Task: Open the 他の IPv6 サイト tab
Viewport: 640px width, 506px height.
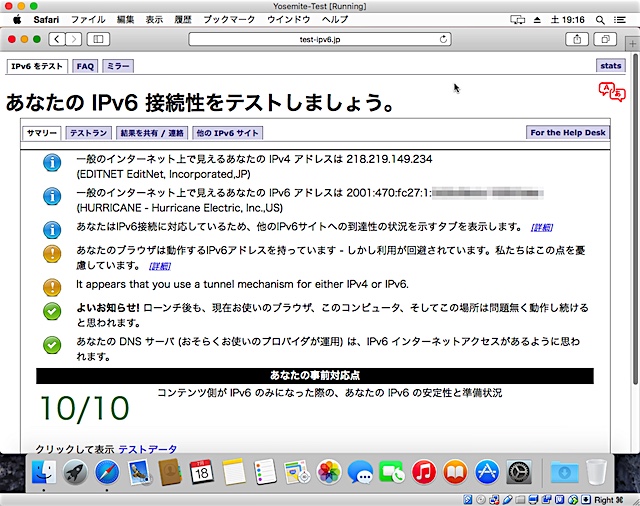Action: pyautogui.click(x=227, y=133)
